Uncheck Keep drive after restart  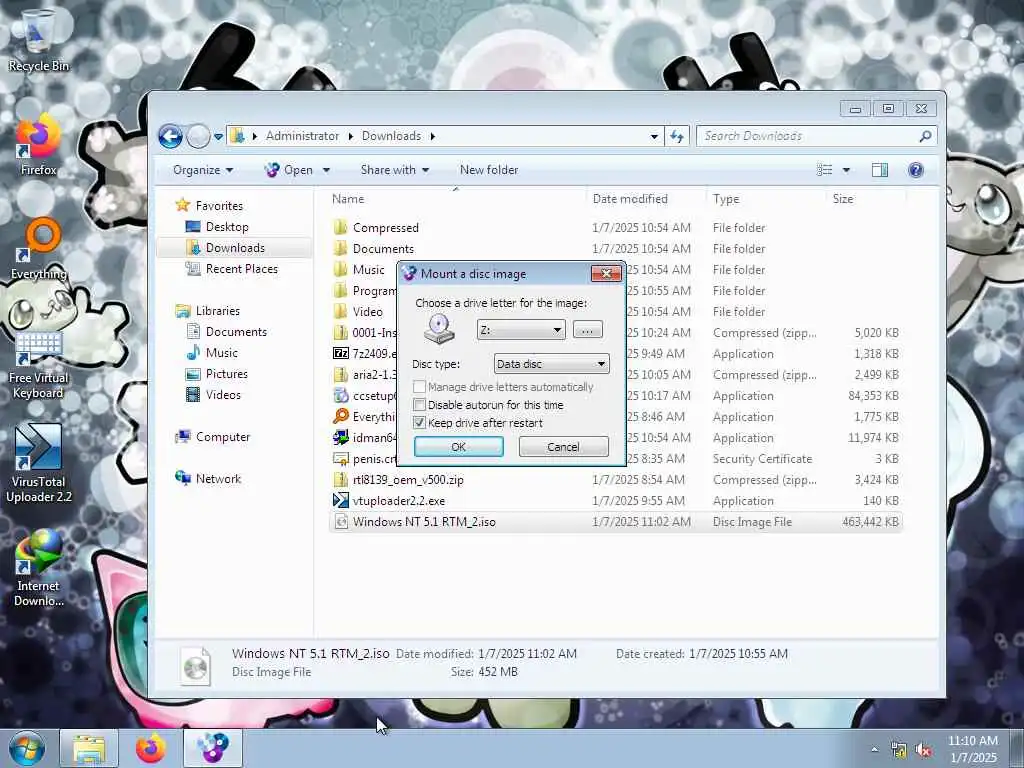click(419, 423)
